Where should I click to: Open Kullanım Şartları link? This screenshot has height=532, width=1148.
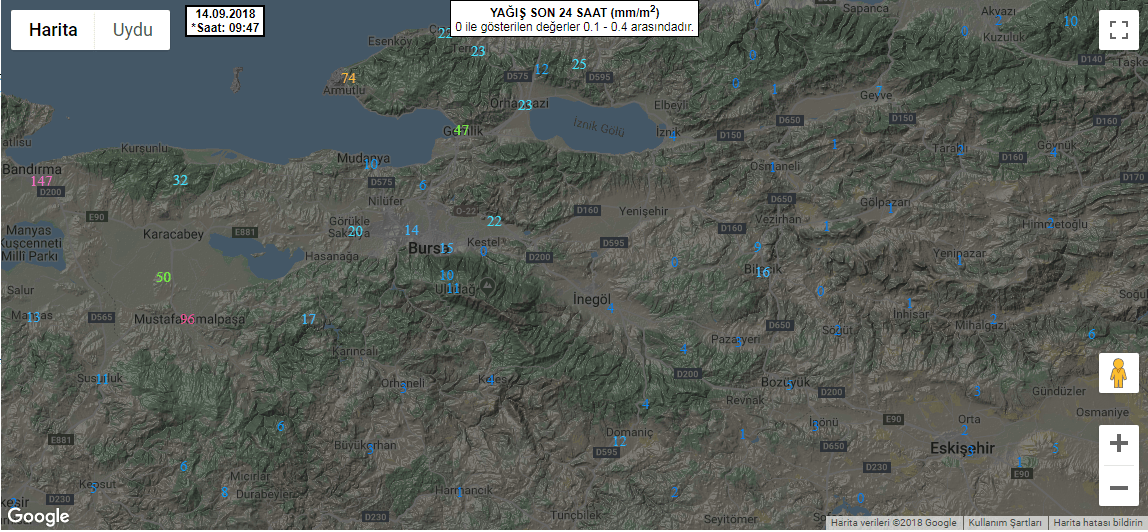click(1005, 523)
